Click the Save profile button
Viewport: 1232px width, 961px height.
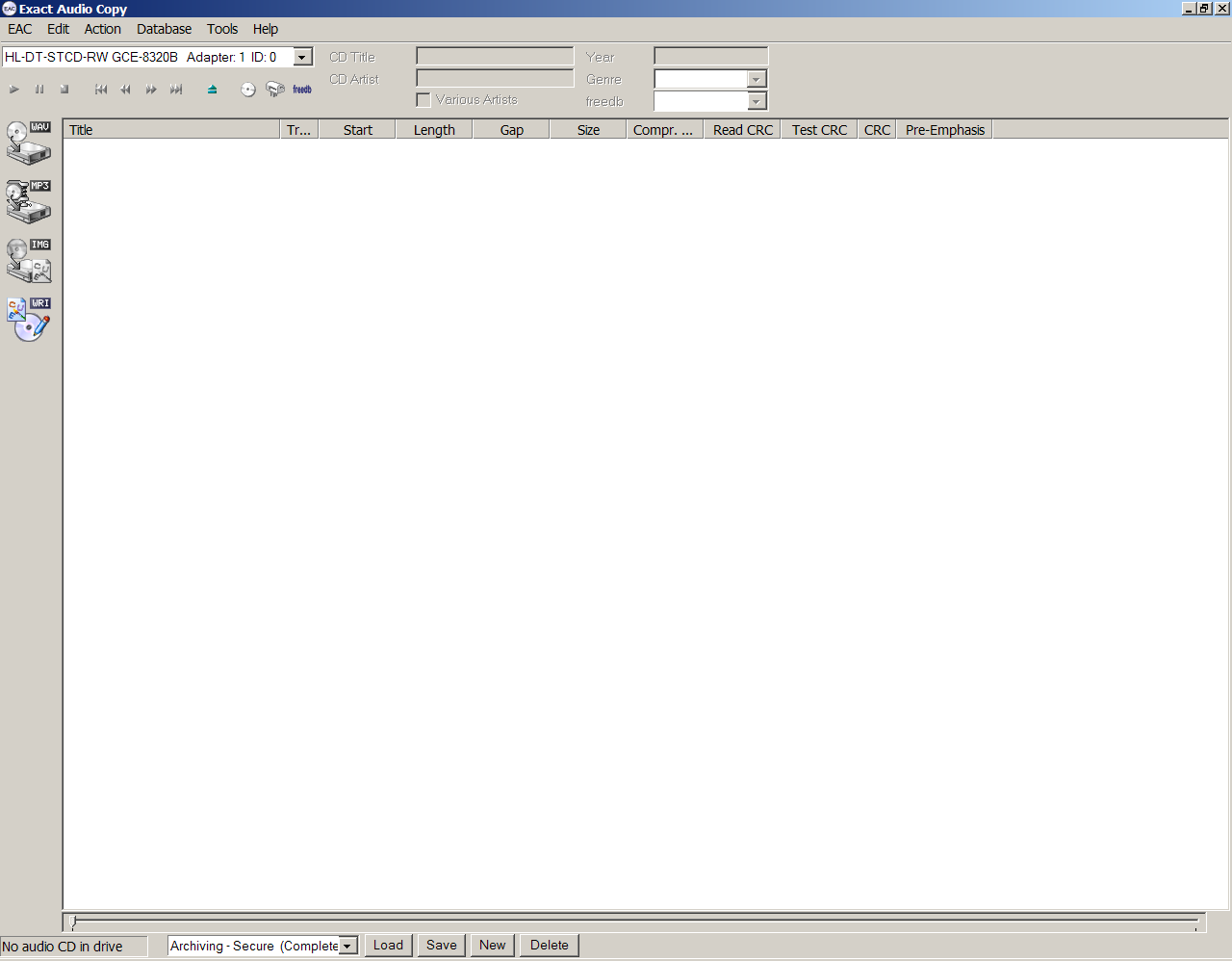click(x=442, y=946)
